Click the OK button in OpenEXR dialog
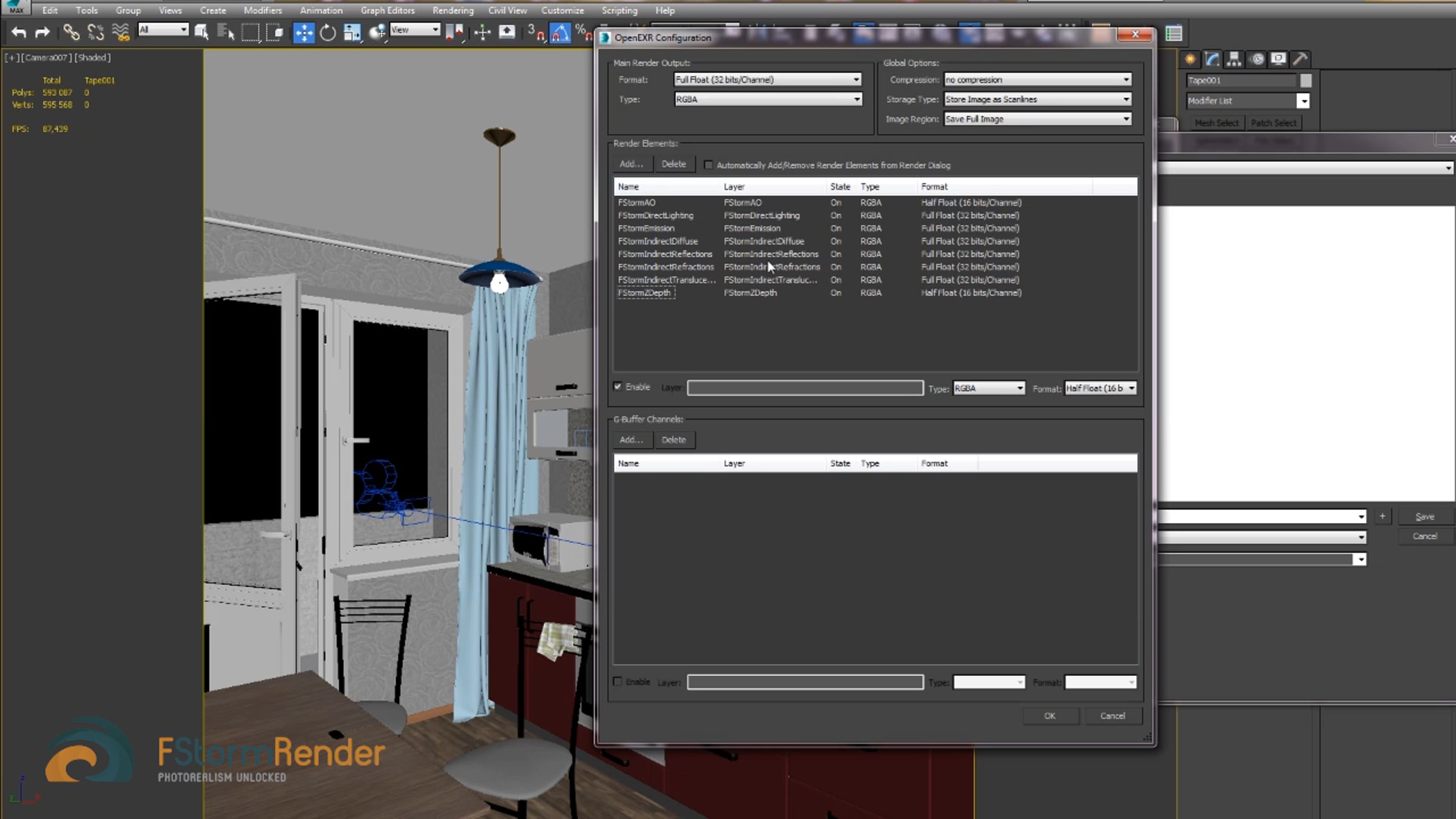The height and width of the screenshot is (819, 1456). (x=1050, y=716)
